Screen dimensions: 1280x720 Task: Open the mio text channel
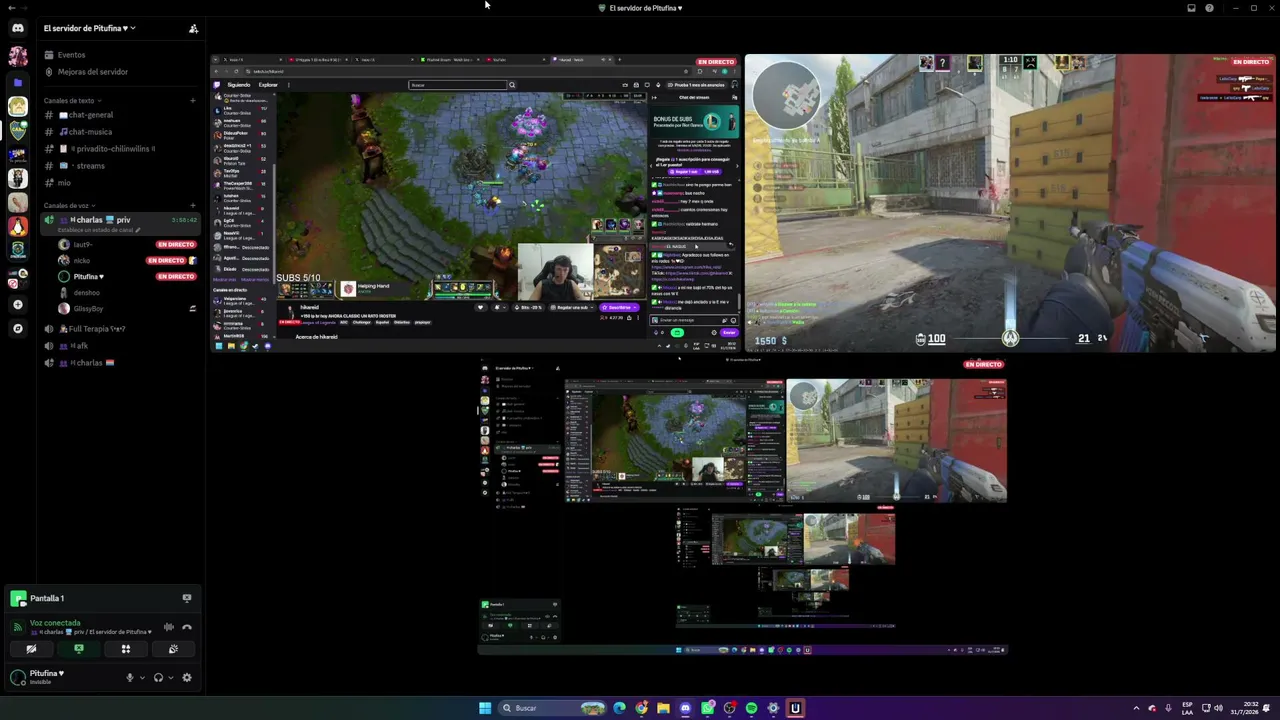[120, 183]
